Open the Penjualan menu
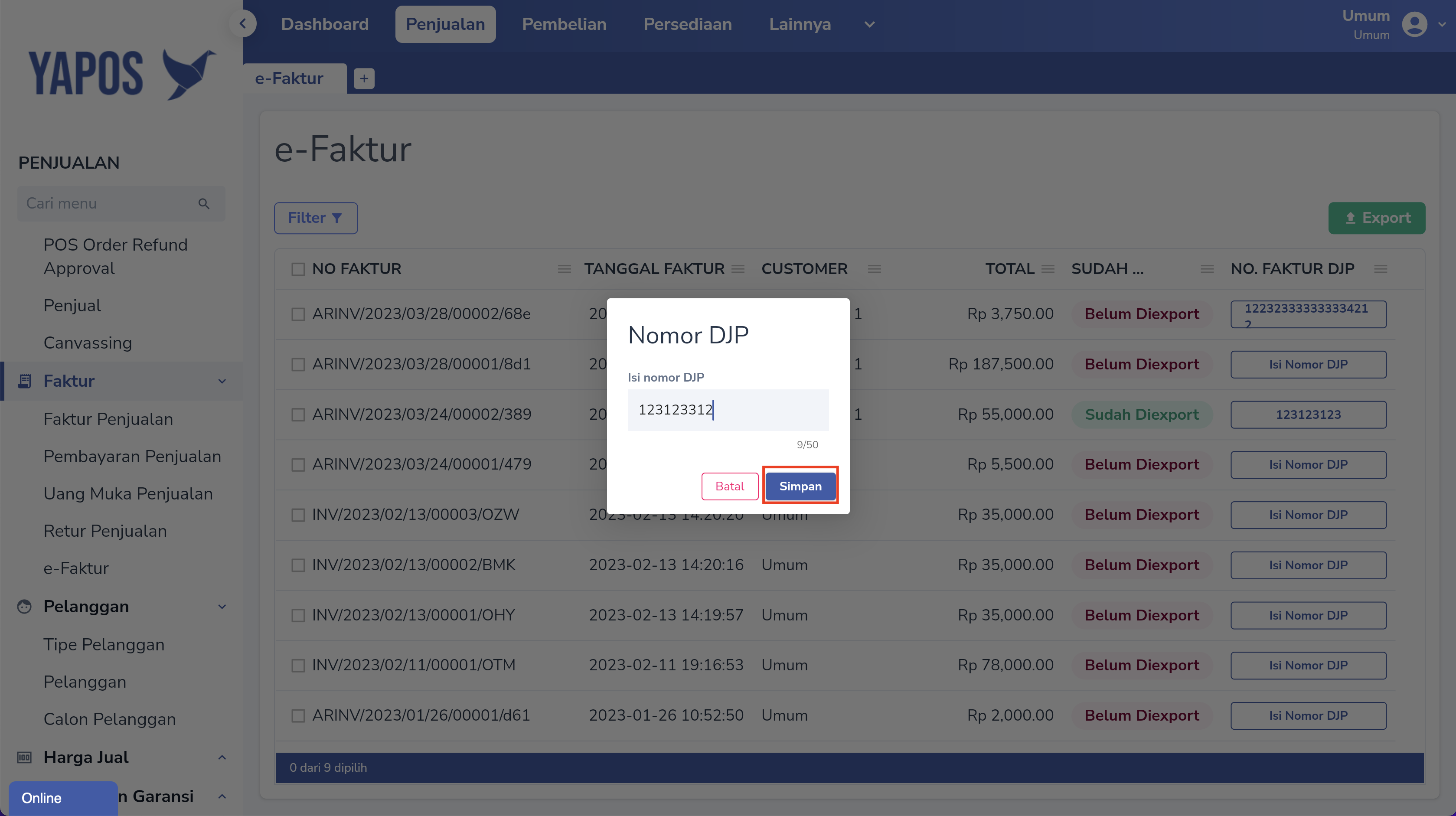This screenshot has width=1456, height=816. pyautogui.click(x=445, y=24)
